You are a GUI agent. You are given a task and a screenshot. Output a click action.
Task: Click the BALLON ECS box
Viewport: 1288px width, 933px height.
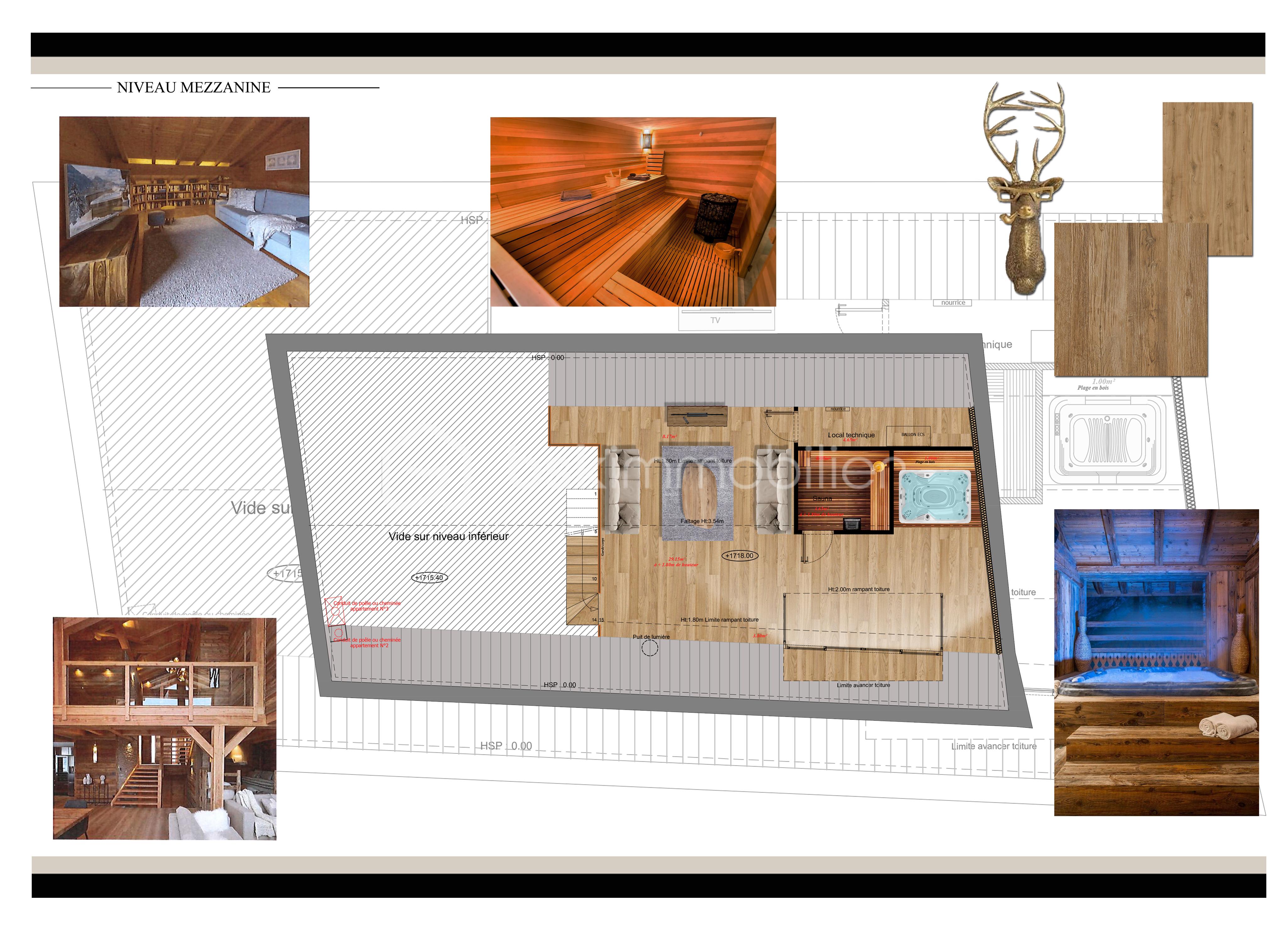908,434
